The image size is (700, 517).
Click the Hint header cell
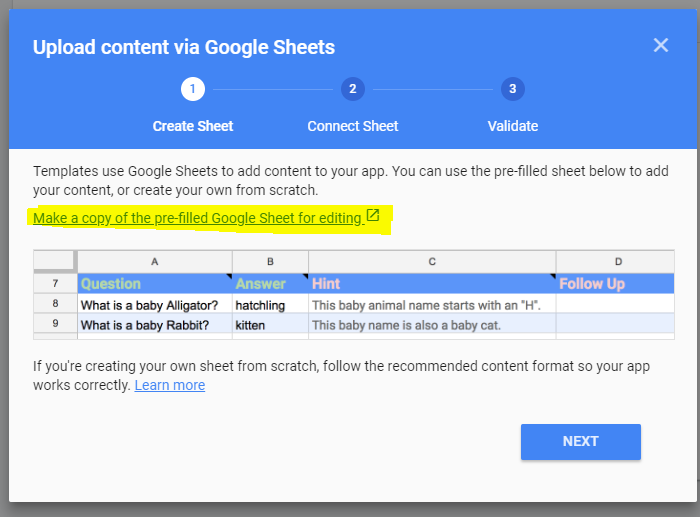(x=432, y=284)
